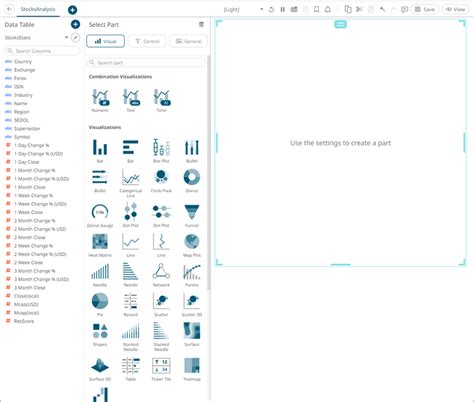Click the part's top drag handle
The height and width of the screenshot is (402, 474).
(340, 24)
